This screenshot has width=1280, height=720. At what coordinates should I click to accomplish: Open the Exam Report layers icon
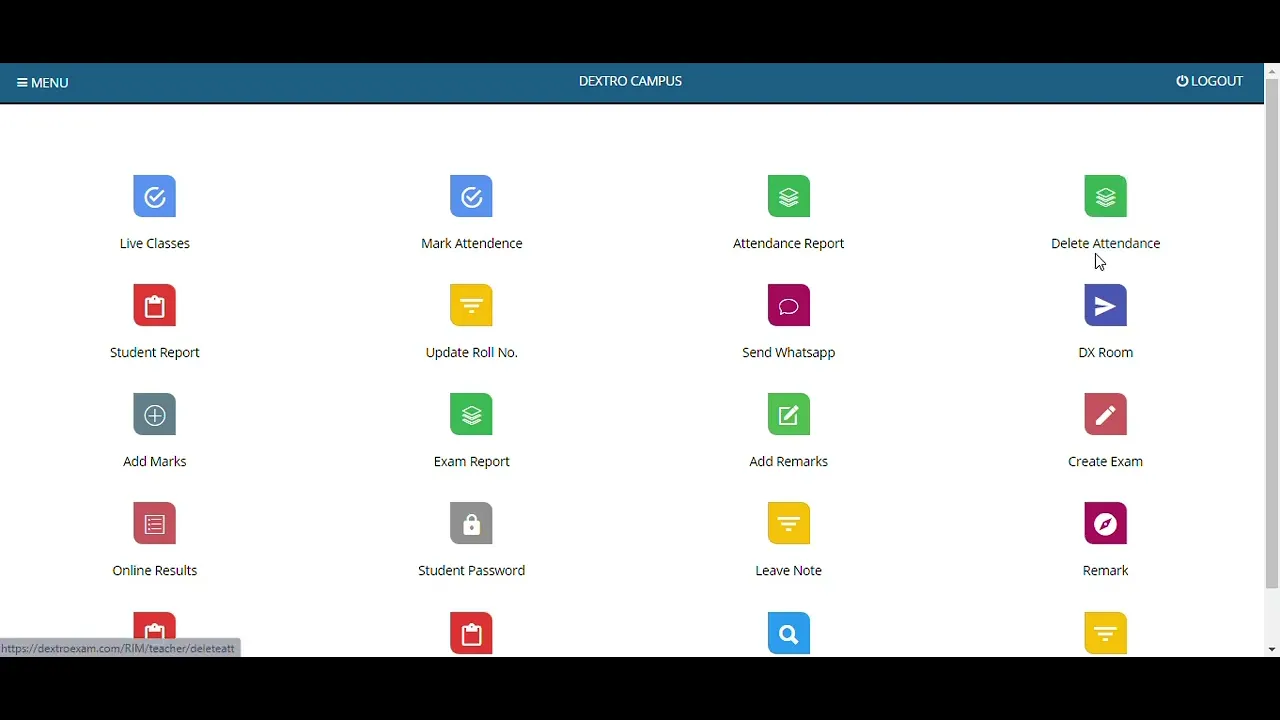pyautogui.click(x=472, y=414)
